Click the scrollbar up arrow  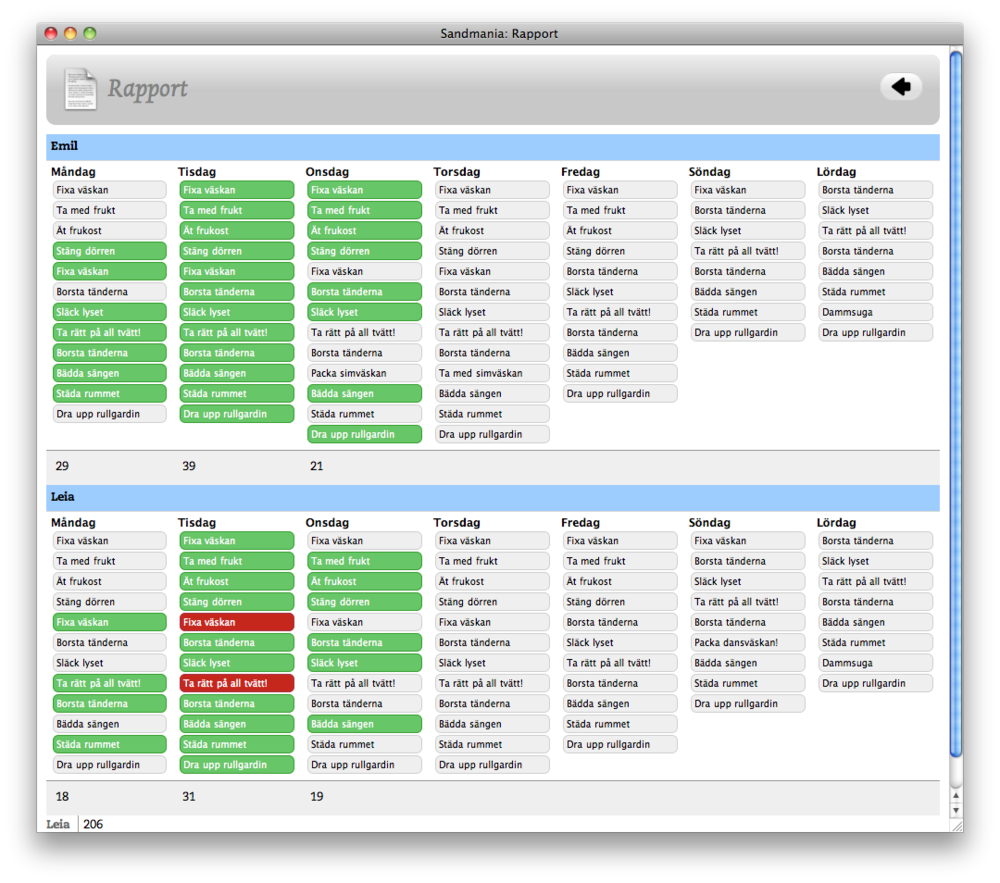(x=955, y=796)
